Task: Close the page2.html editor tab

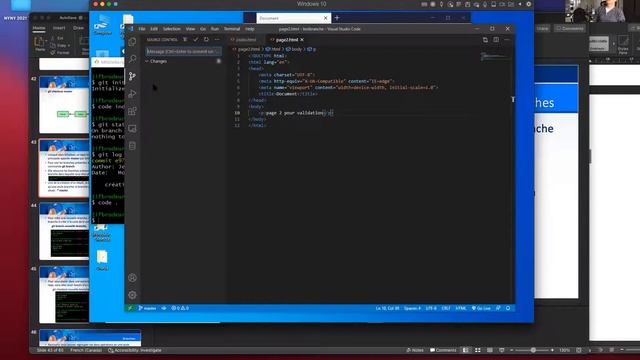Action: point(302,40)
